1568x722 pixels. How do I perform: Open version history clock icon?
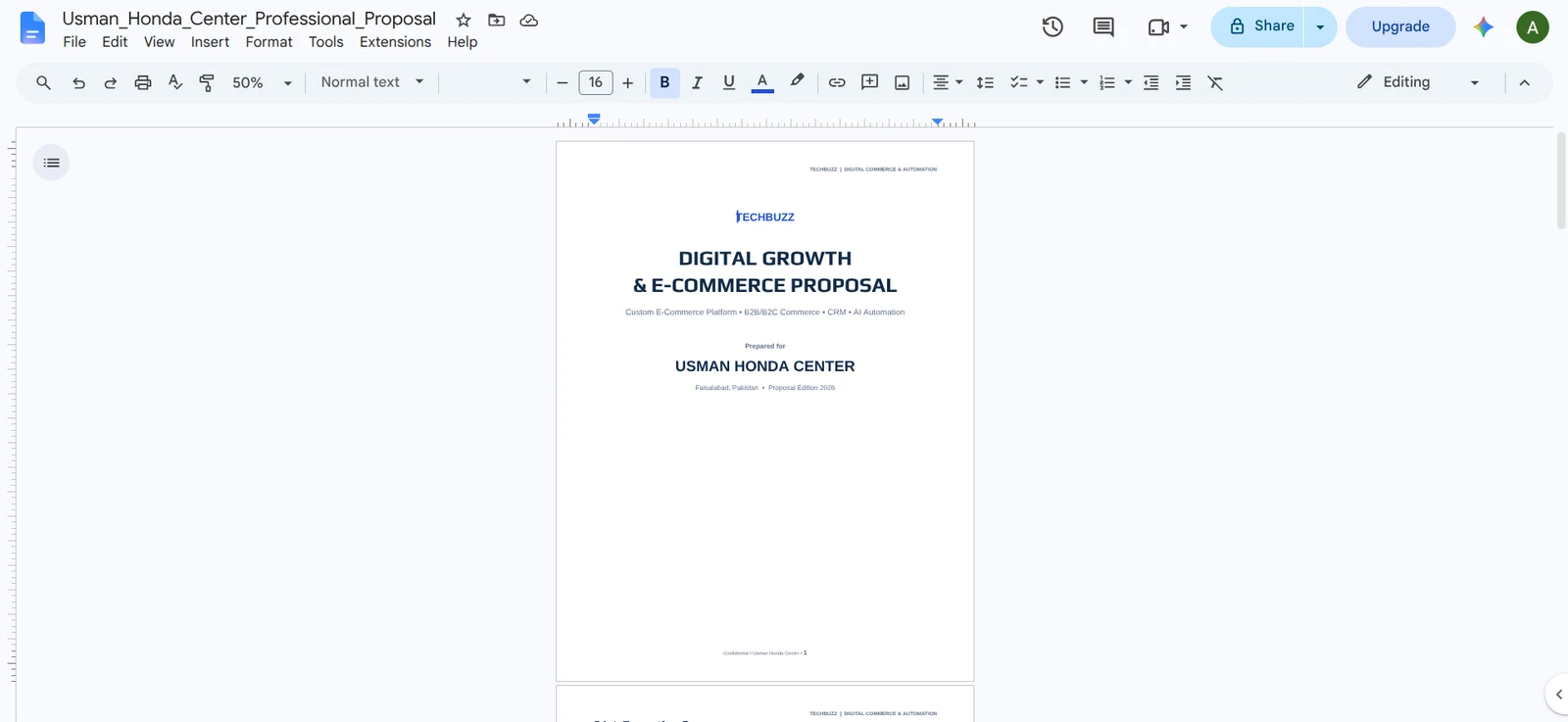pyautogui.click(x=1053, y=26)
